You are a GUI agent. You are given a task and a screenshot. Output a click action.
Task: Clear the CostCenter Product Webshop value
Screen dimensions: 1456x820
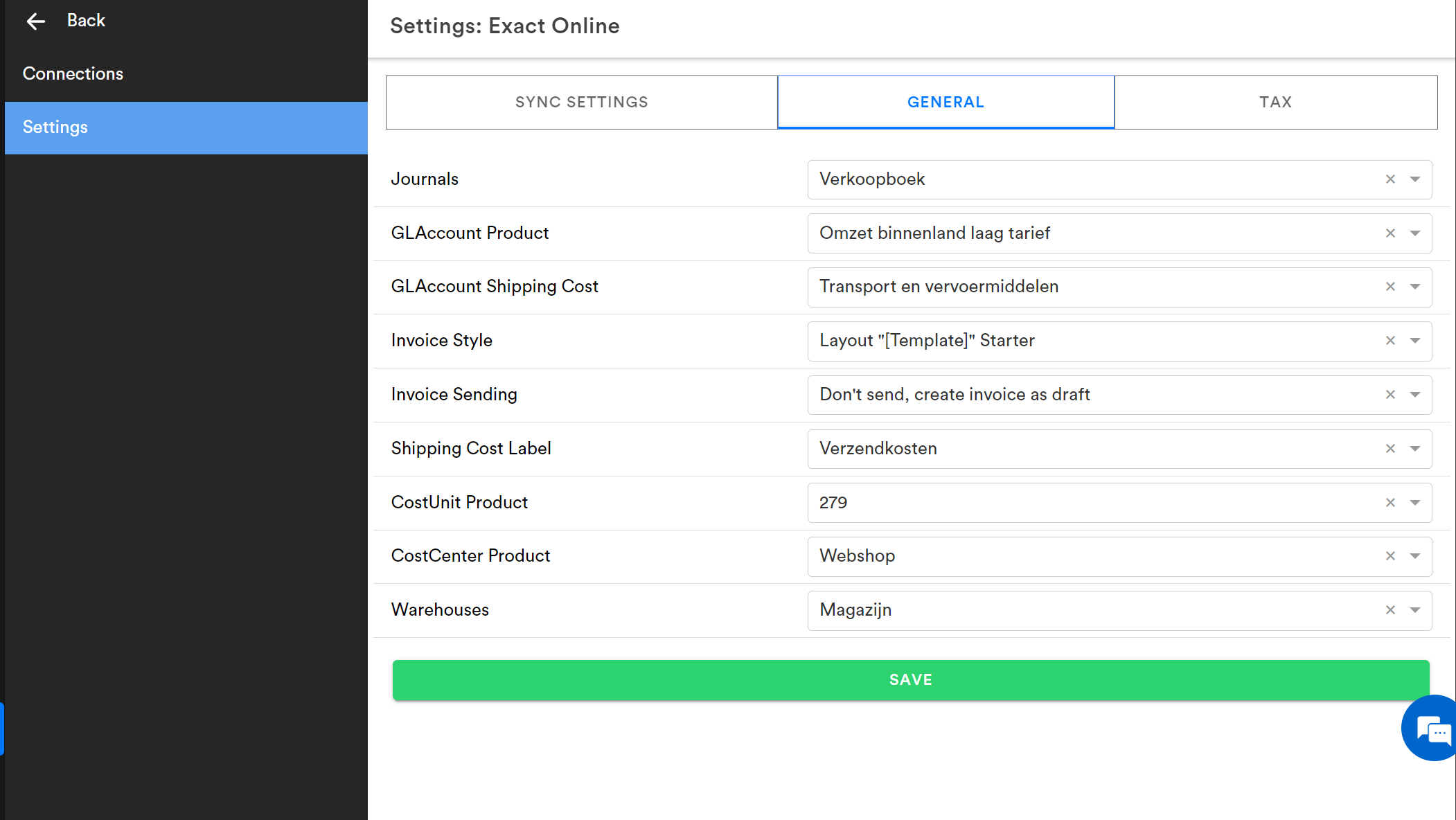pyautogui.click(x=1390, y=556)
